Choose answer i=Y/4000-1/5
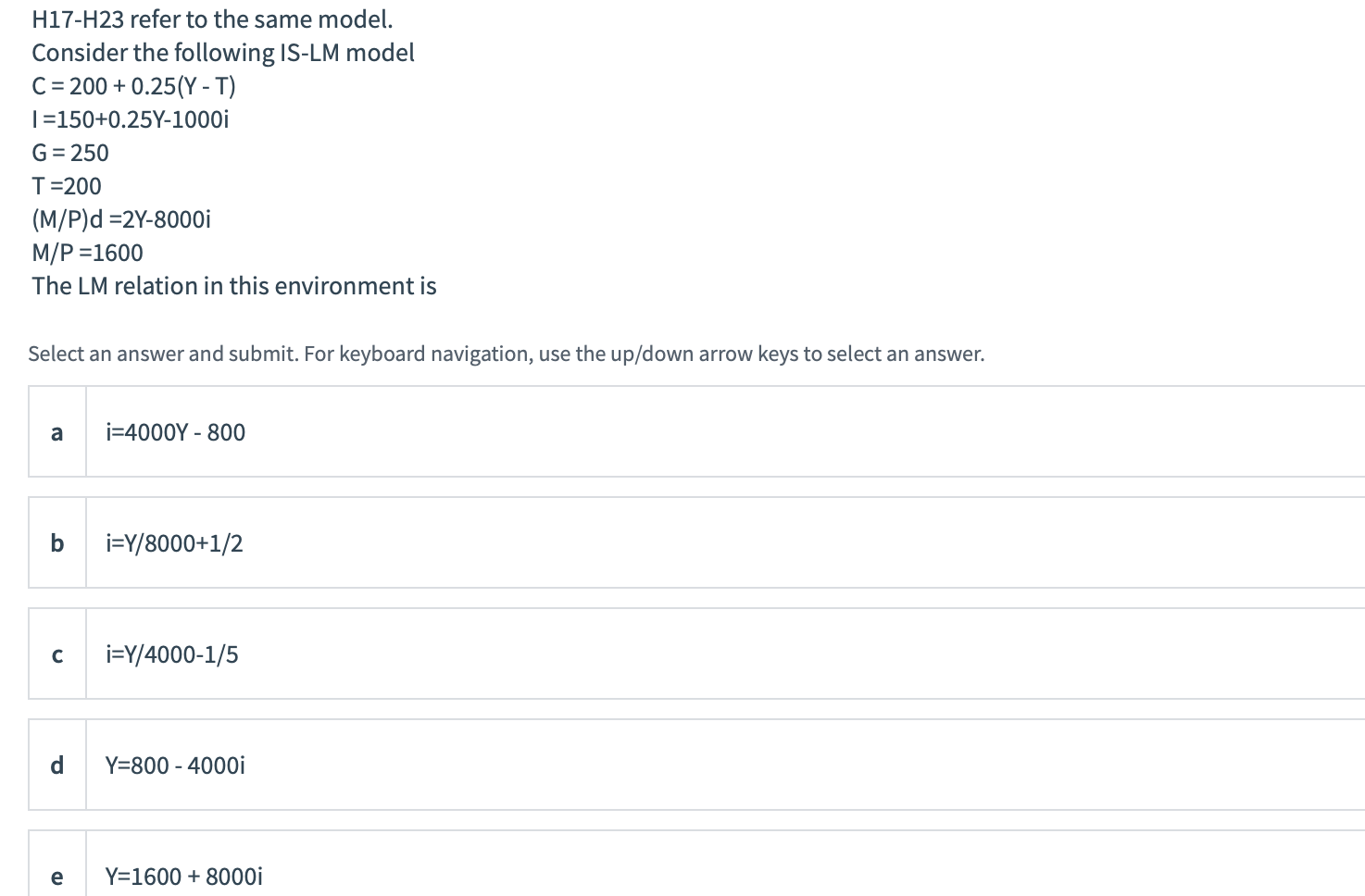Screen dimensions: 1365x896 coord(172,654)
